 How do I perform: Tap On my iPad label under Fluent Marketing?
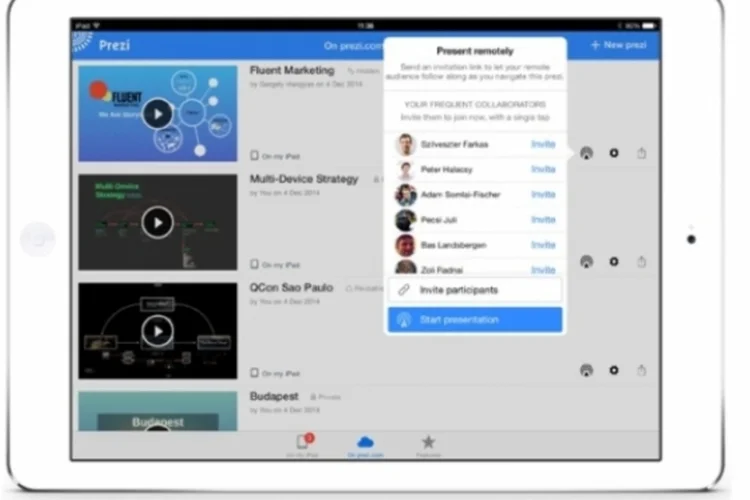tap(276, 156)
